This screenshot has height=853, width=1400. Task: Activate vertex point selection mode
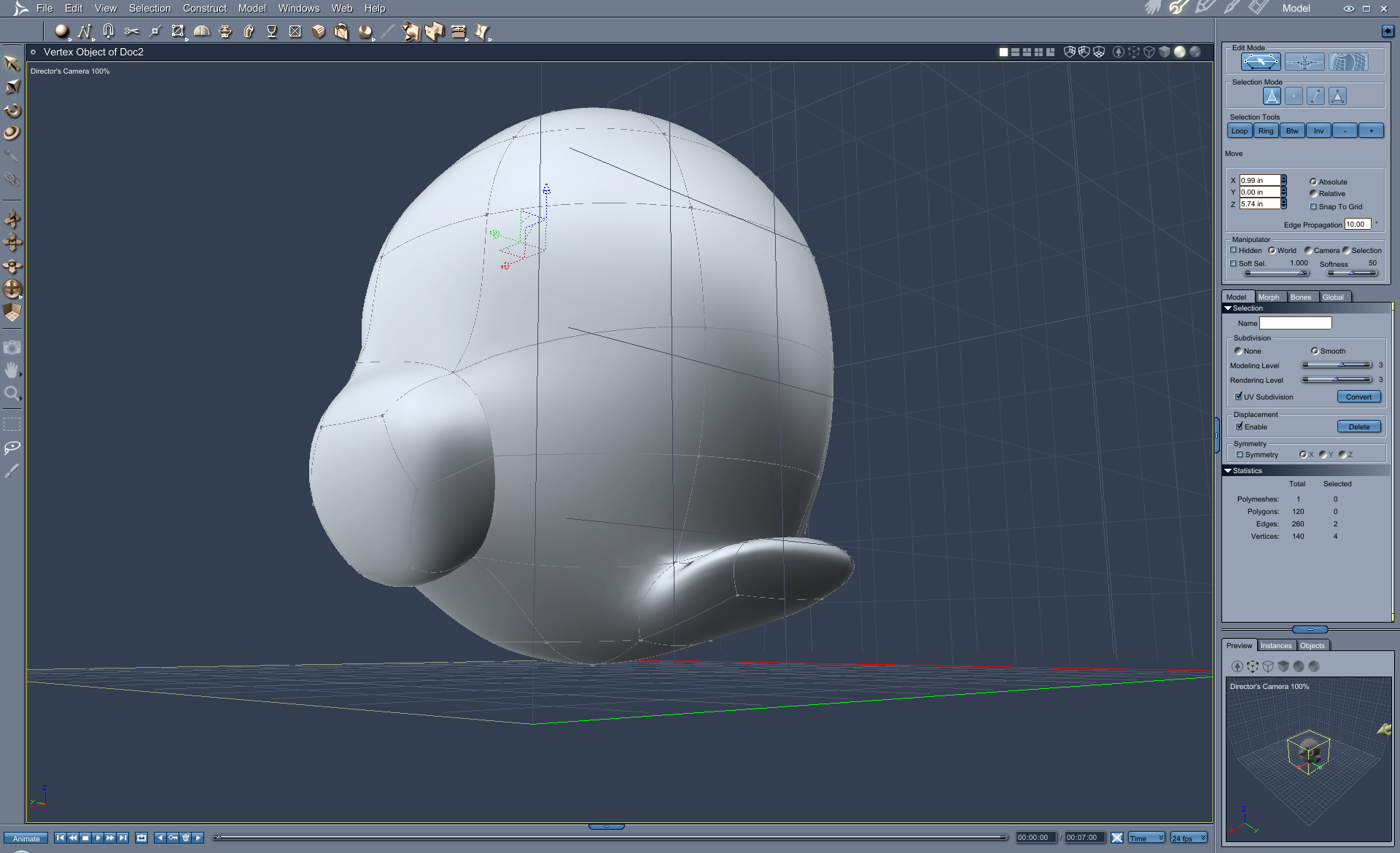[x=1294, y=96]
